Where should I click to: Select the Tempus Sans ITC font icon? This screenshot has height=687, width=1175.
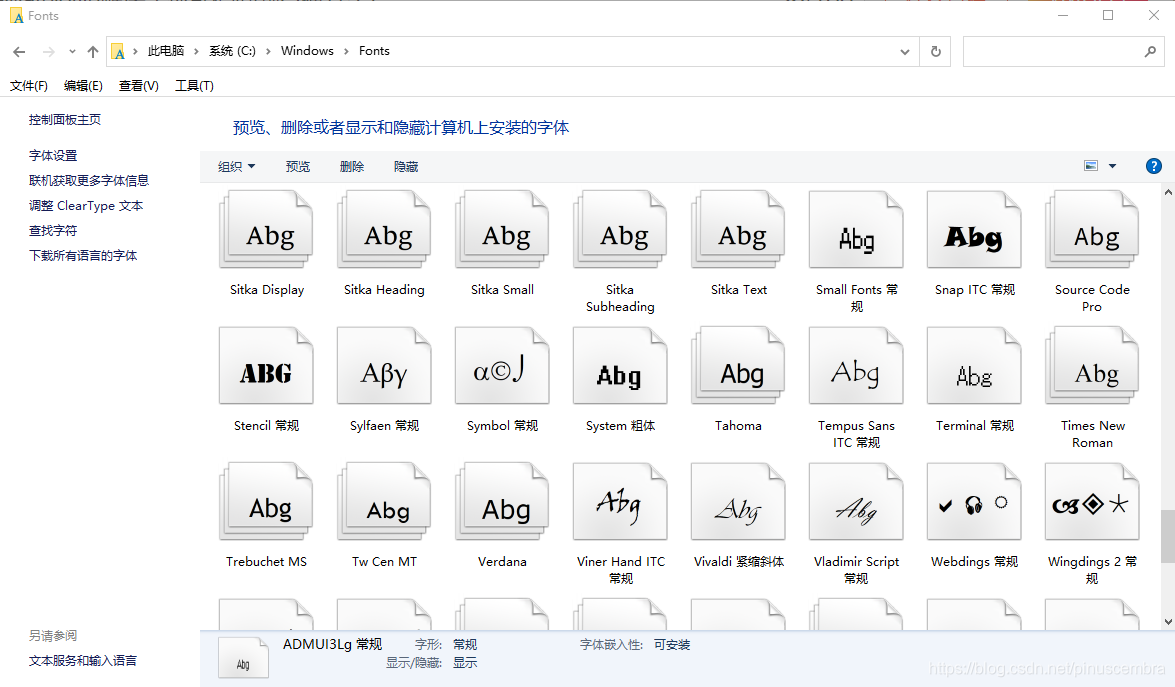tap(857, 366)
